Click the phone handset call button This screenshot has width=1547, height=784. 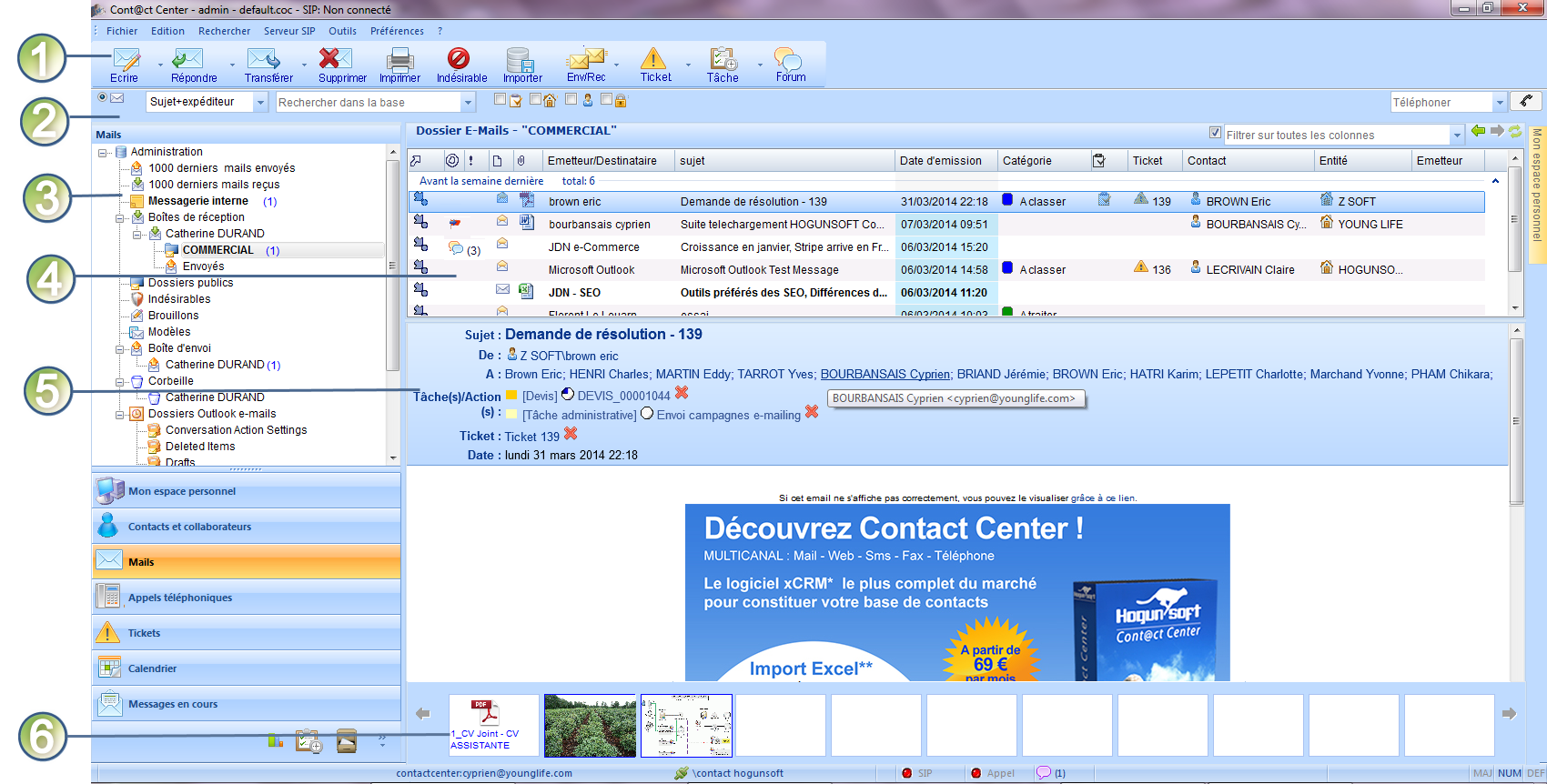click(x=1526, y=101)
